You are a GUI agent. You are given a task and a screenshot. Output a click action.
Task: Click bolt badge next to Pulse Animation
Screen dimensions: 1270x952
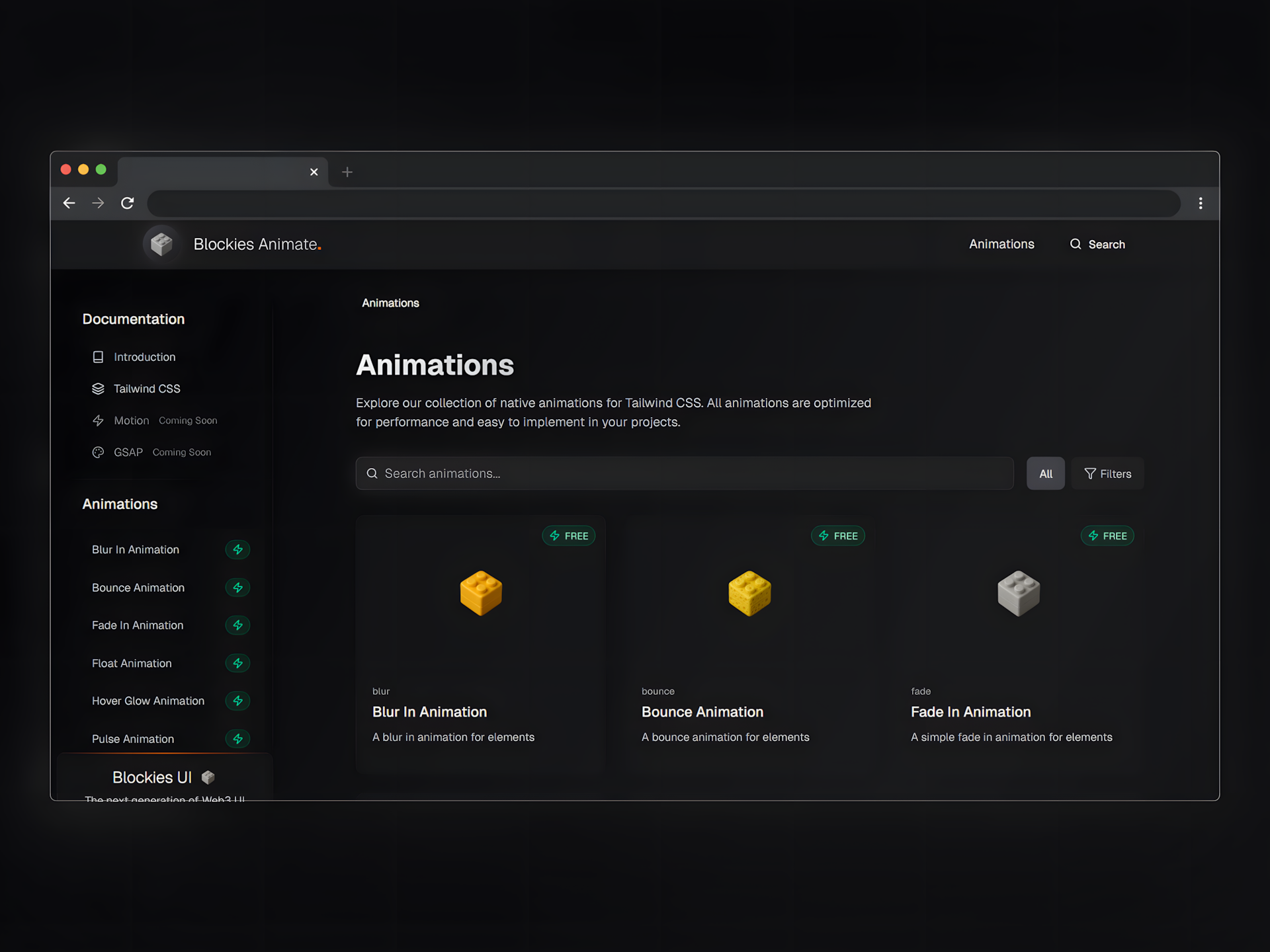[x=237, y=739]
